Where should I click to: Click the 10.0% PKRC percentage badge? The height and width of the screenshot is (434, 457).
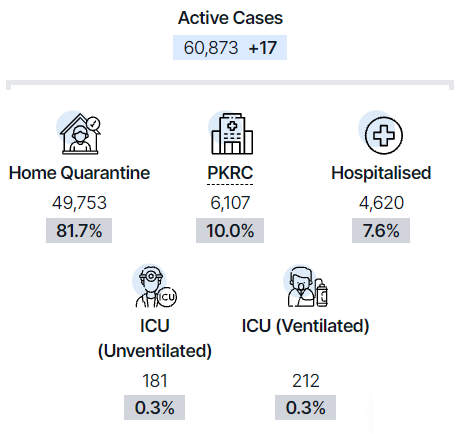(x=230, y=231)
